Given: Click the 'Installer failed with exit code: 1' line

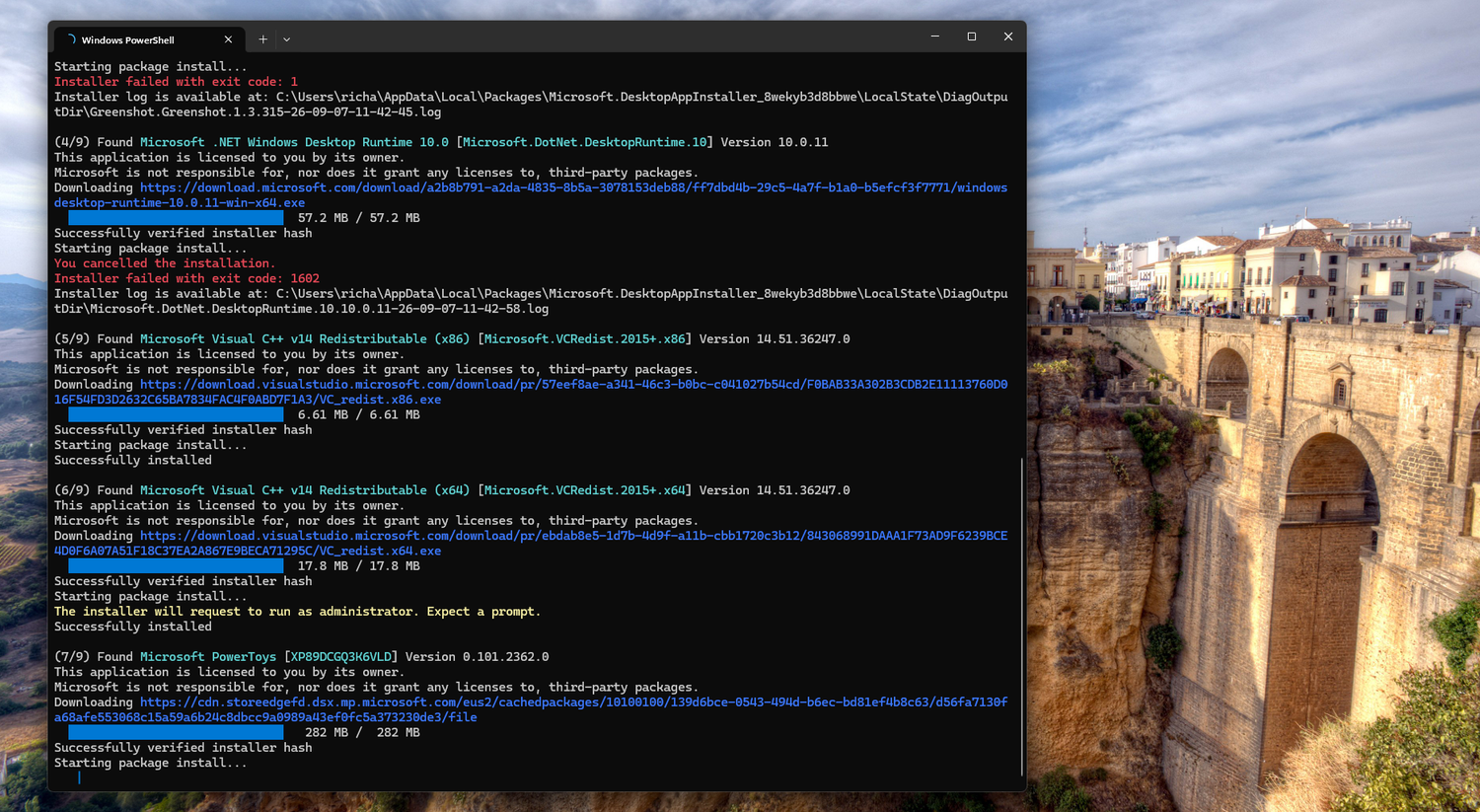Looking at the screenshot, I should tap(176, 82).
